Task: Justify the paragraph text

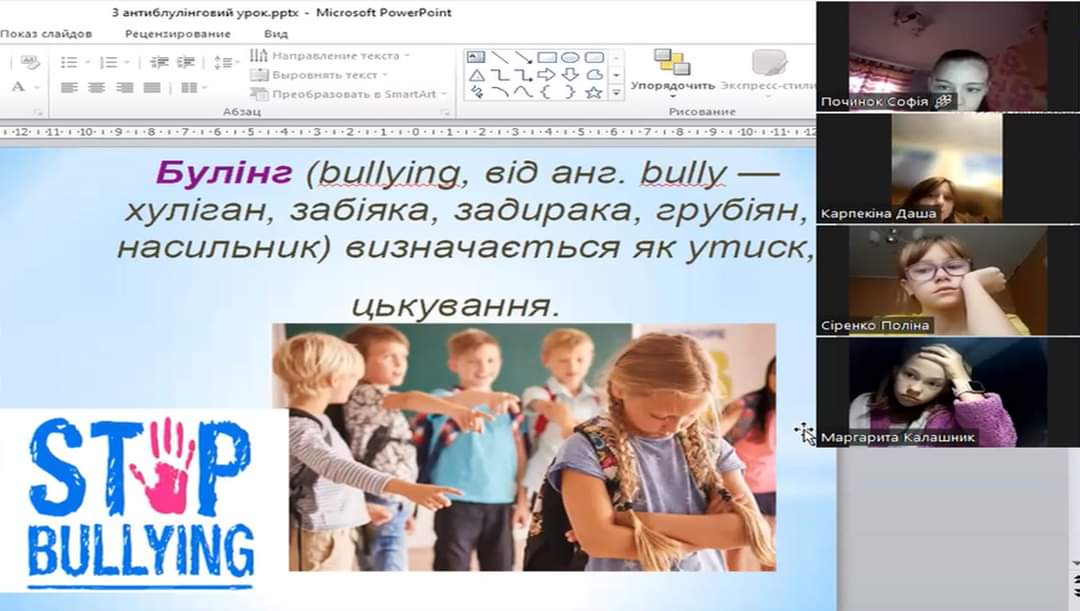Action: click(x=152, y=87)
